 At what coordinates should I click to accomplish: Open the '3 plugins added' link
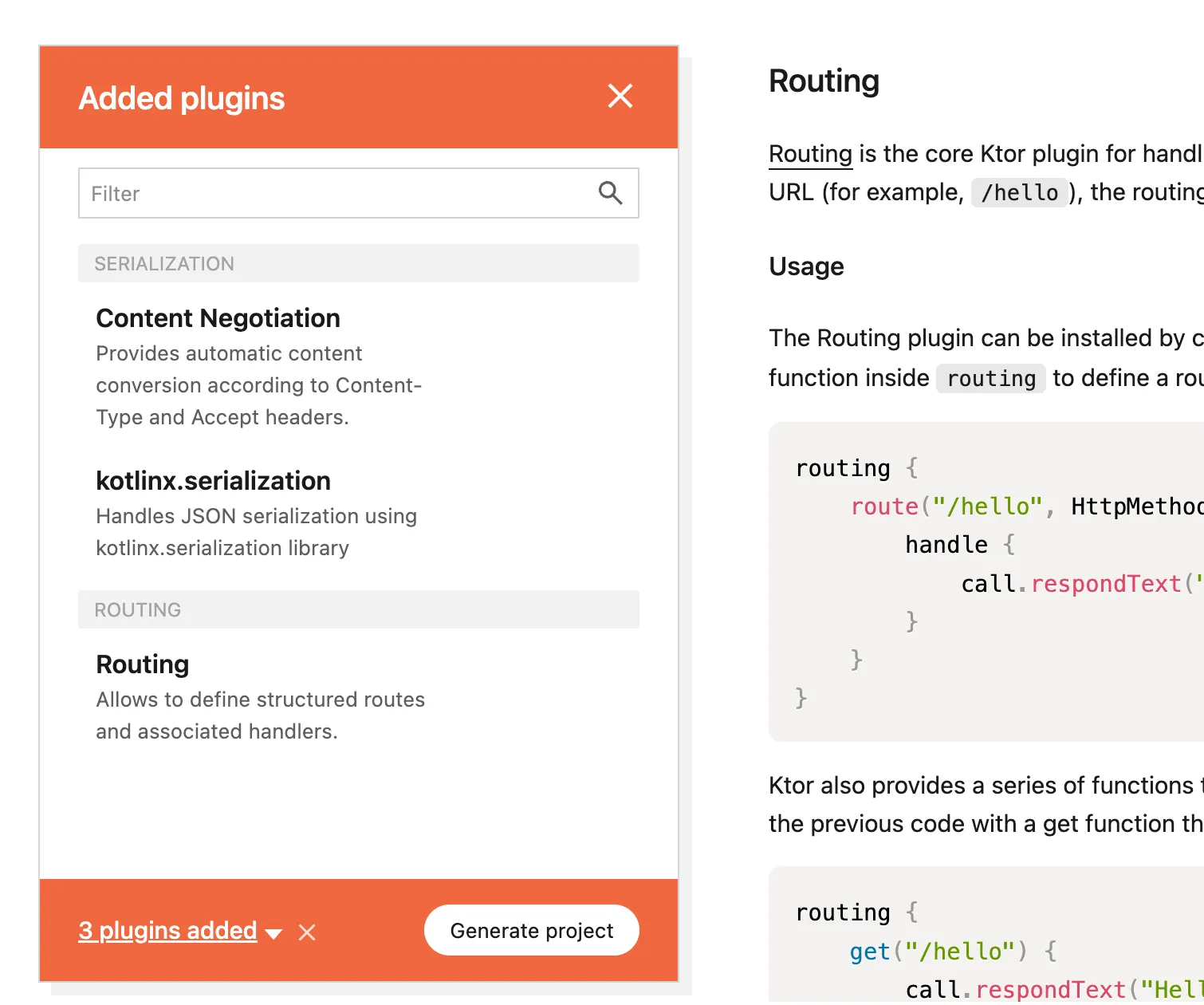tap(167, 931)
